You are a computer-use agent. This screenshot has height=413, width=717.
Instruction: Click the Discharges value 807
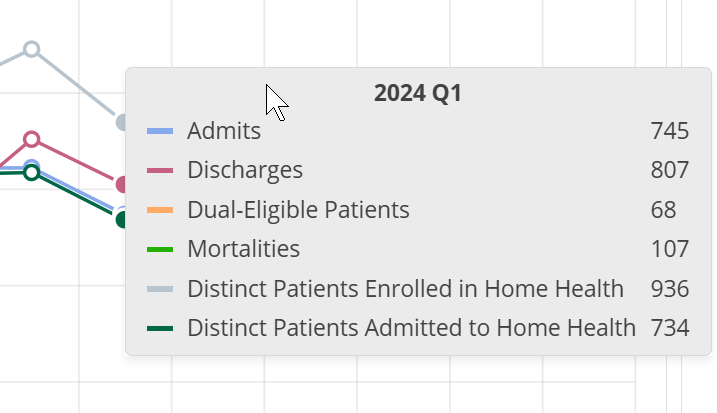pos(669,171)
